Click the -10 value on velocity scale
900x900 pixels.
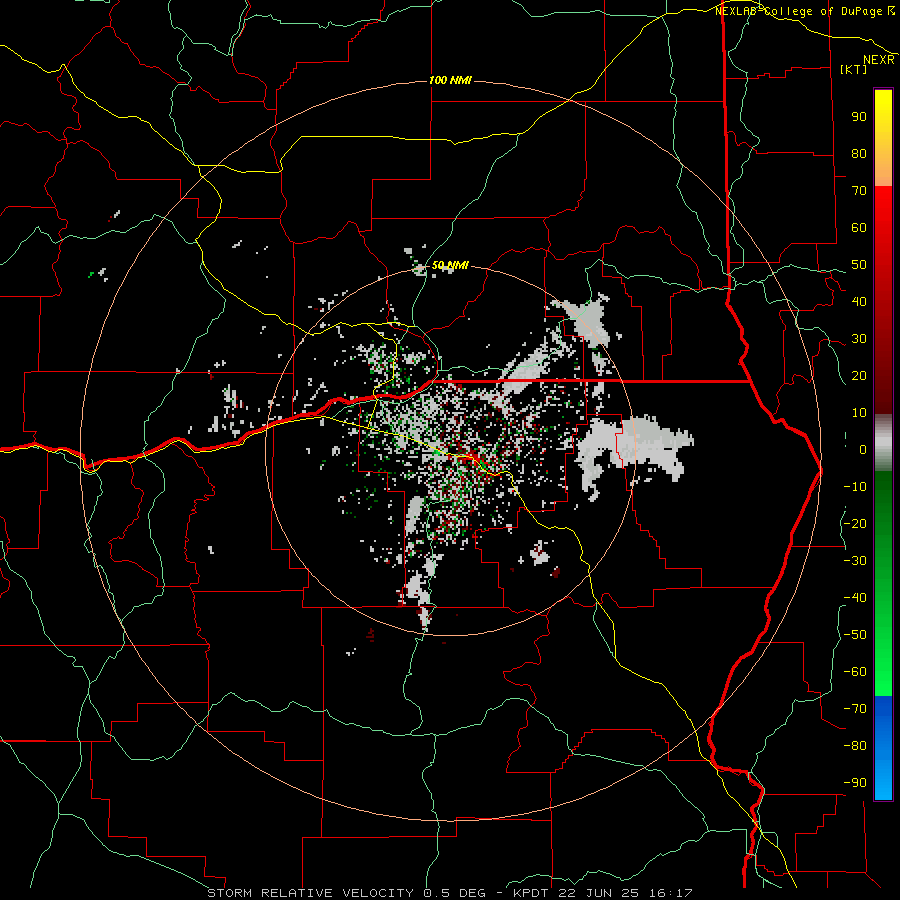855,487
